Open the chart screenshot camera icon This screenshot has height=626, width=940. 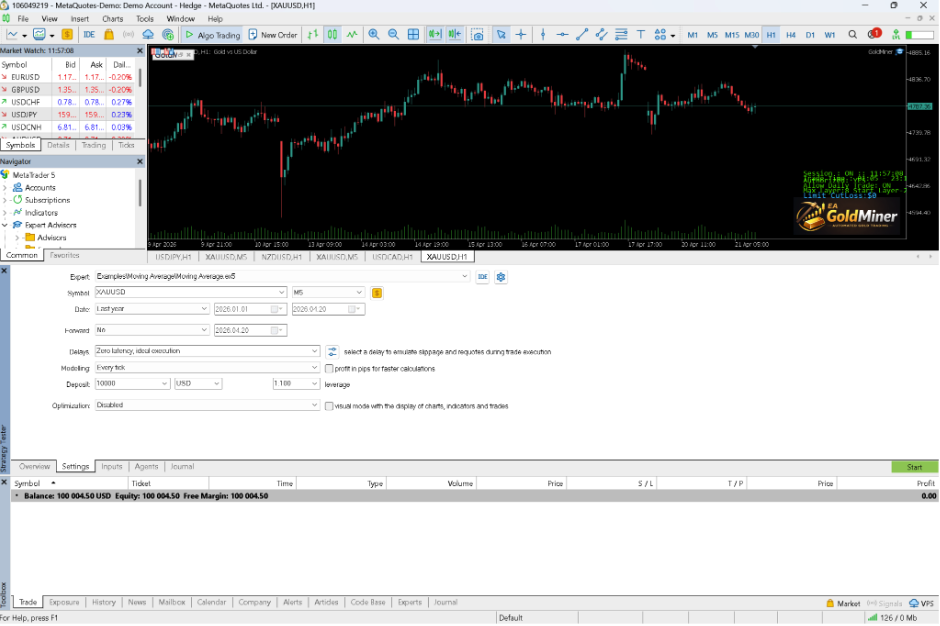477,35
